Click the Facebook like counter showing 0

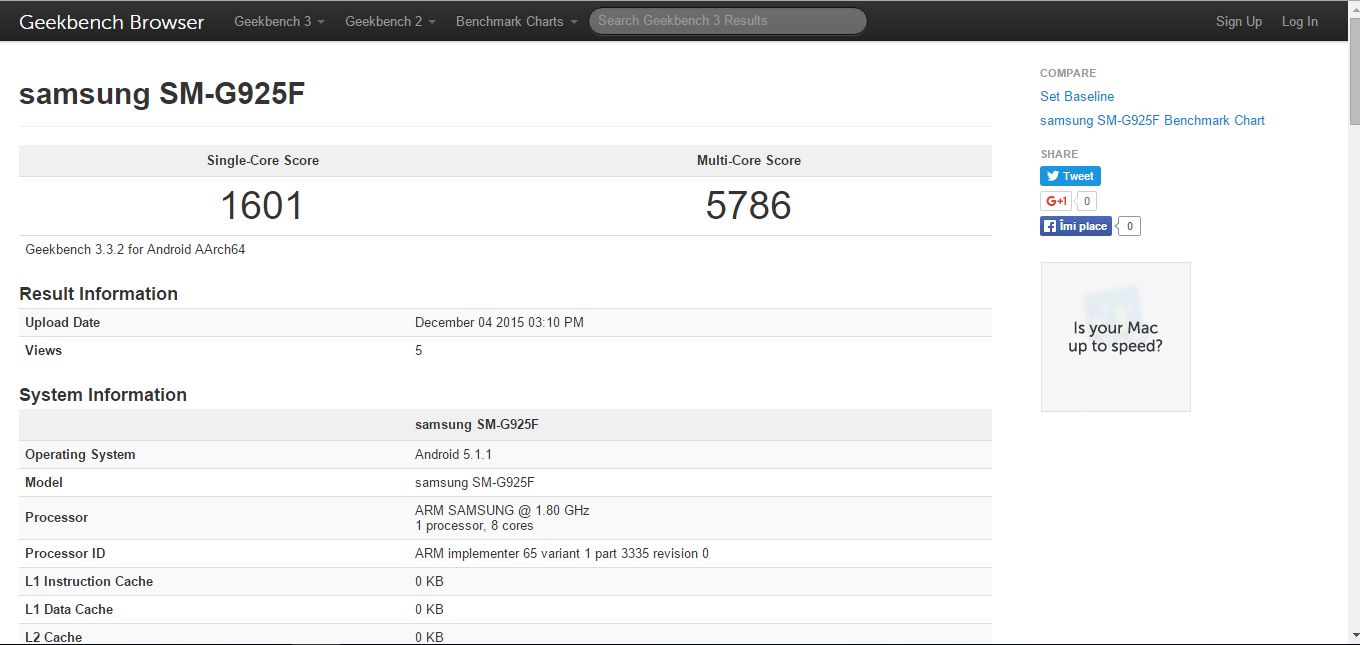point(1129,226)
